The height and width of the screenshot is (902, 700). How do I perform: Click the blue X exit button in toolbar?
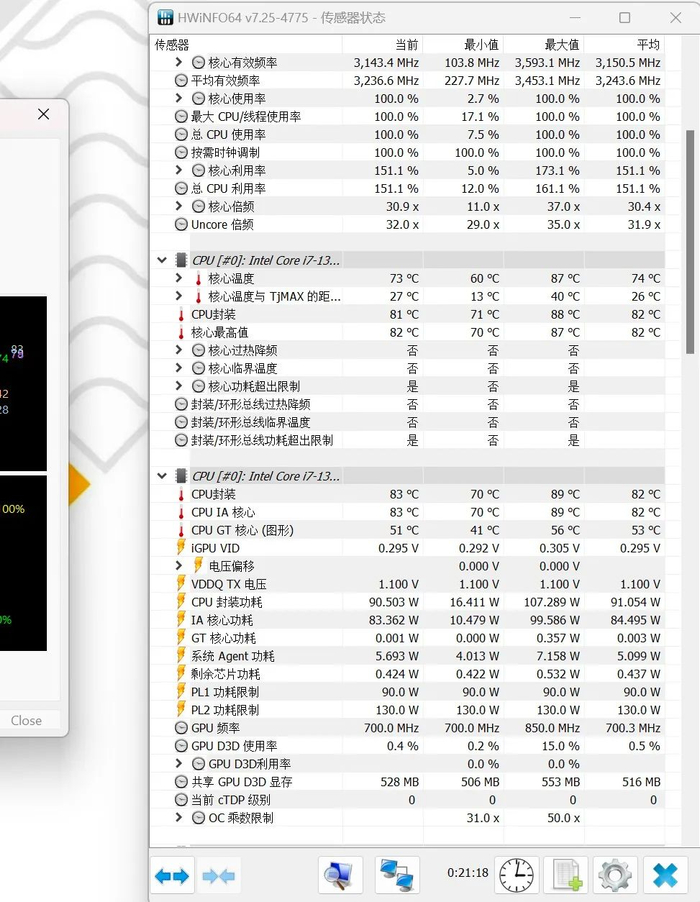coord(665,875)
